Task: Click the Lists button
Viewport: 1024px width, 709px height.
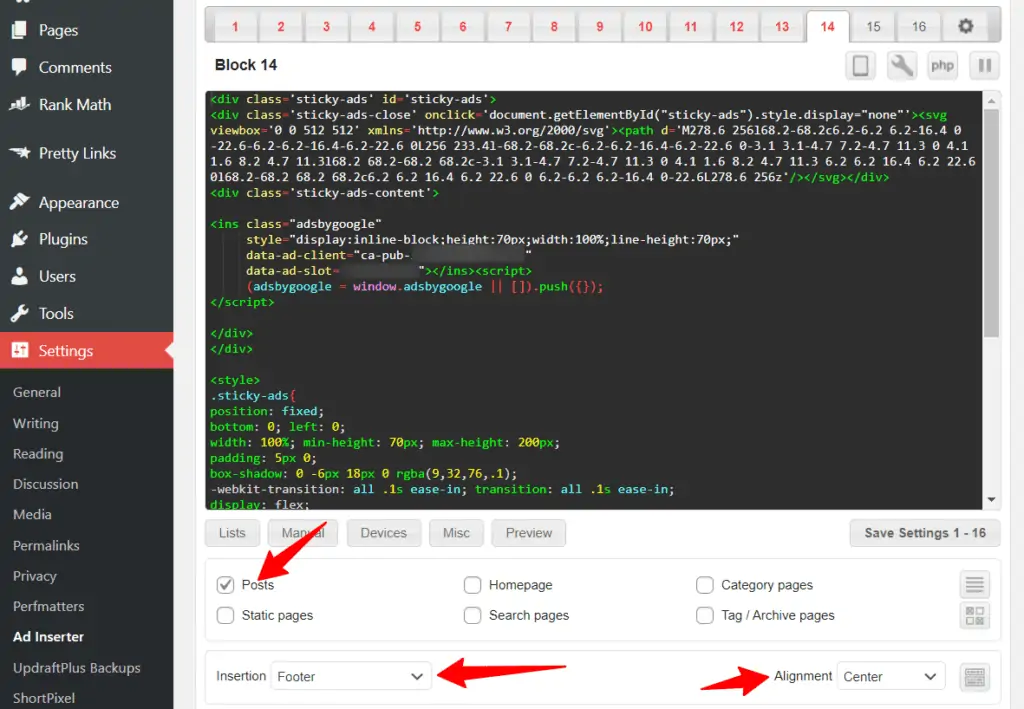Action: click(x=232, y=533)
